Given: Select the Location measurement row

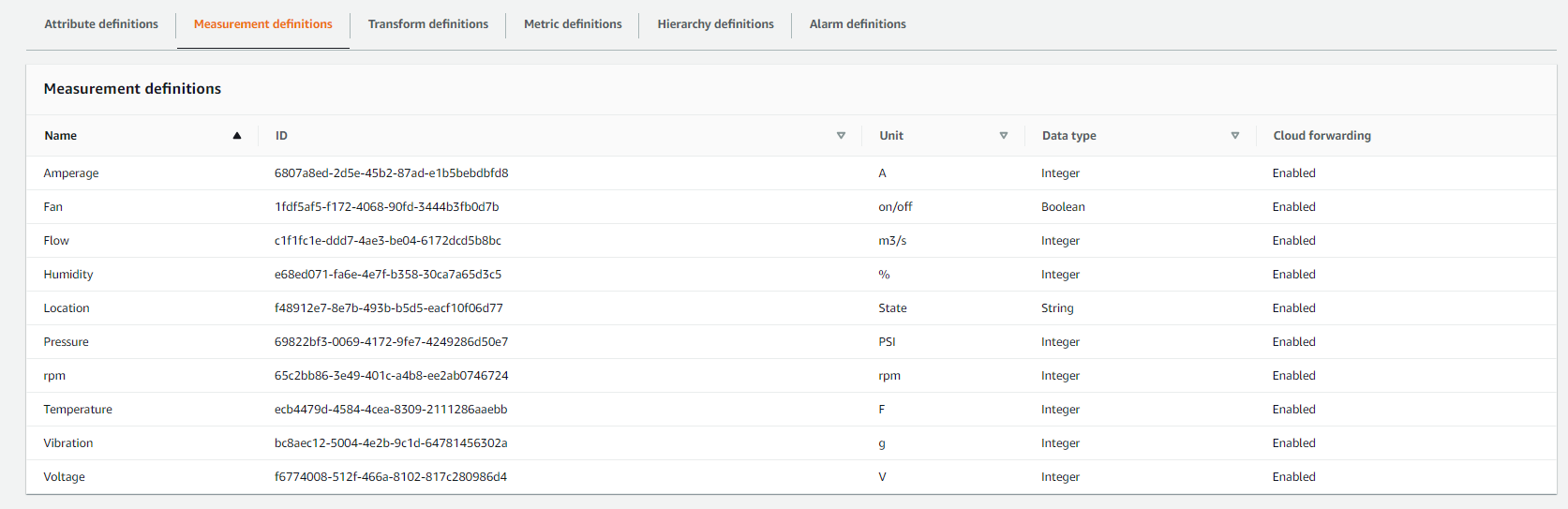Looking at the screenshot, I should 67,308.
